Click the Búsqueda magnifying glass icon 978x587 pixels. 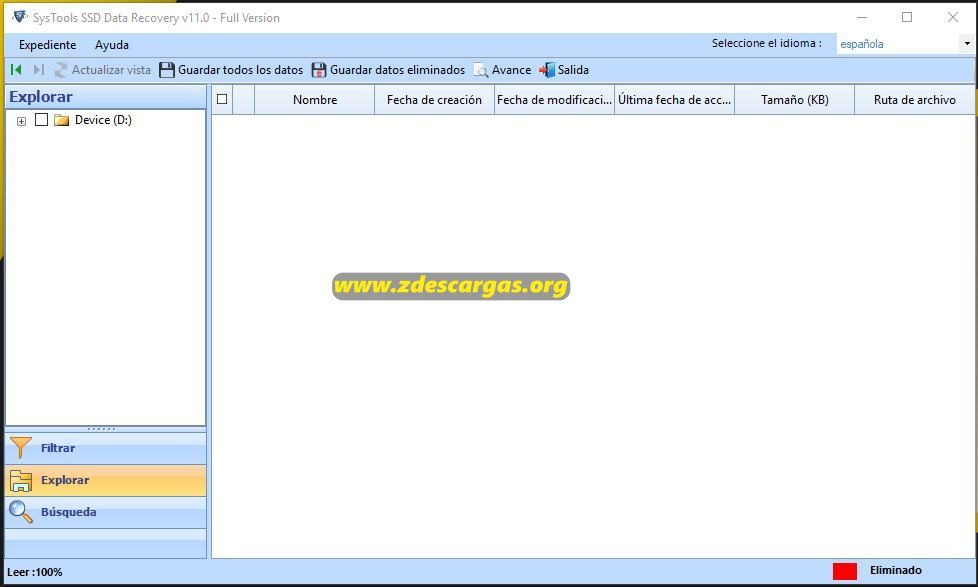pyautogui.click(x=21, y=512)
